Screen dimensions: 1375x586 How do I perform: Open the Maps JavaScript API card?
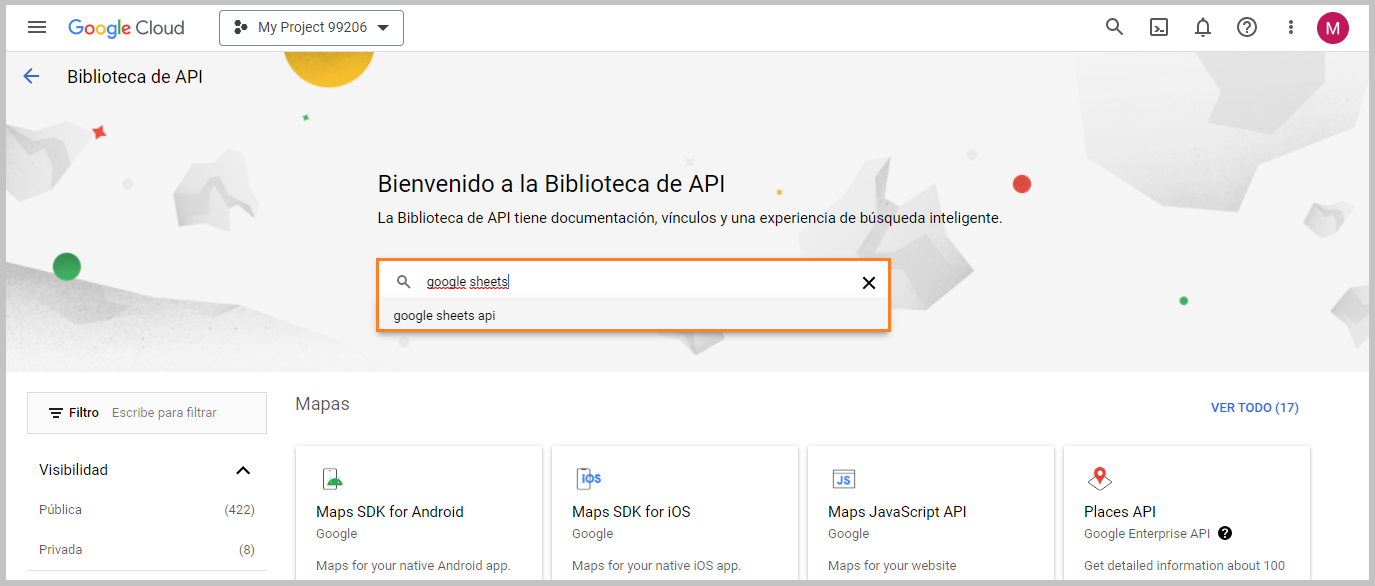pos(931,513)
